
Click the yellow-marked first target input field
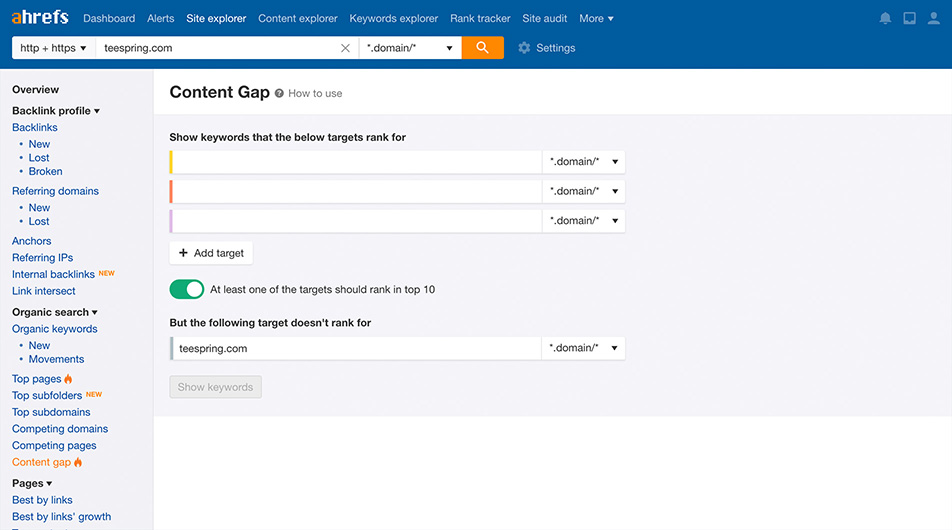[x=357, y=162]
